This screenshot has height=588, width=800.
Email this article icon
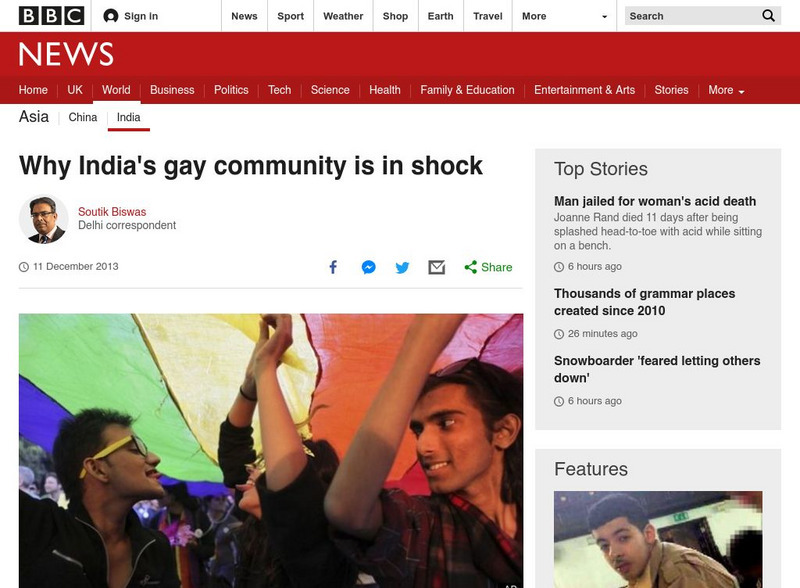tap(437, 267)
